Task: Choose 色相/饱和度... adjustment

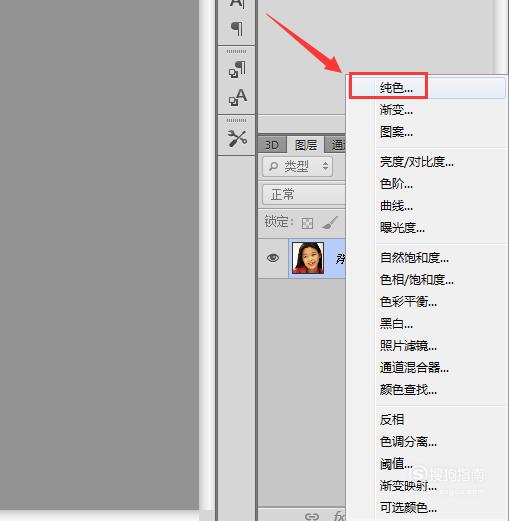Action: pos(427,280)
